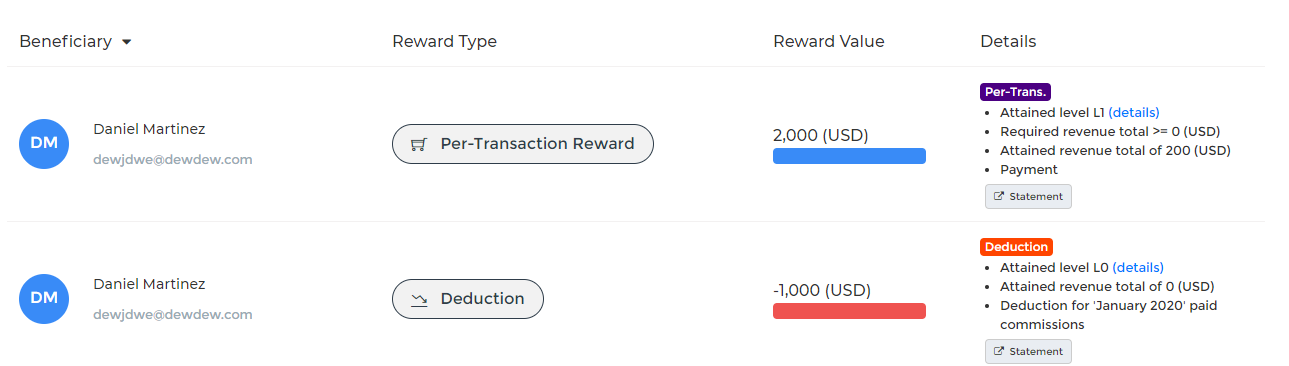The width and height of the screenshot is (1289, 366).
Task: Click the Reward Type column header
Action: point(444,41)
